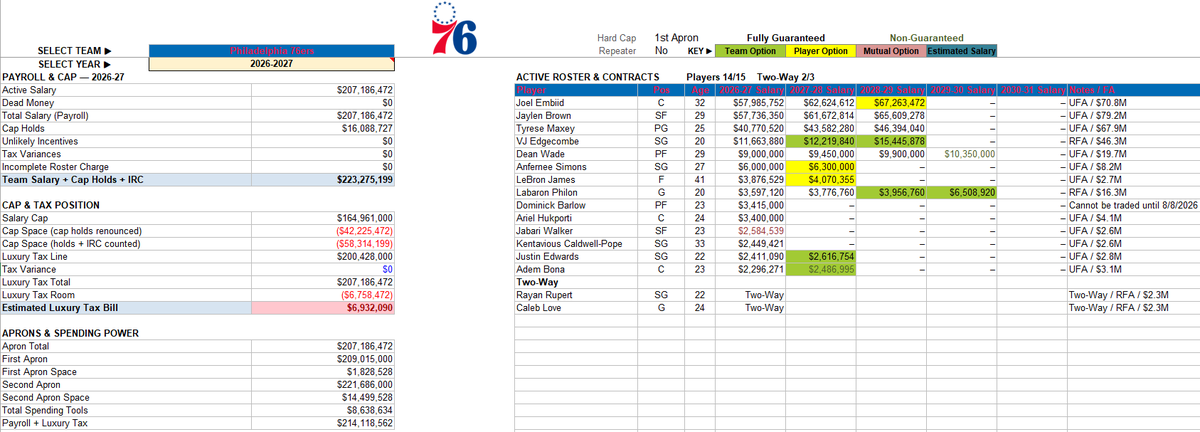Click the Justin Edwards player name cell
The image size is (1200, 432).
click(x=575, y=257)
